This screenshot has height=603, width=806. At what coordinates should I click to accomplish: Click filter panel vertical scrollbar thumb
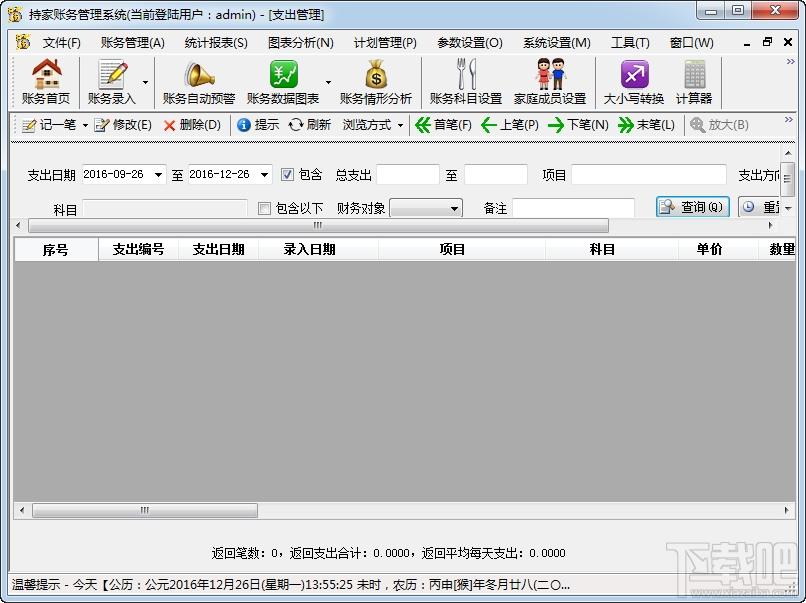787,179
